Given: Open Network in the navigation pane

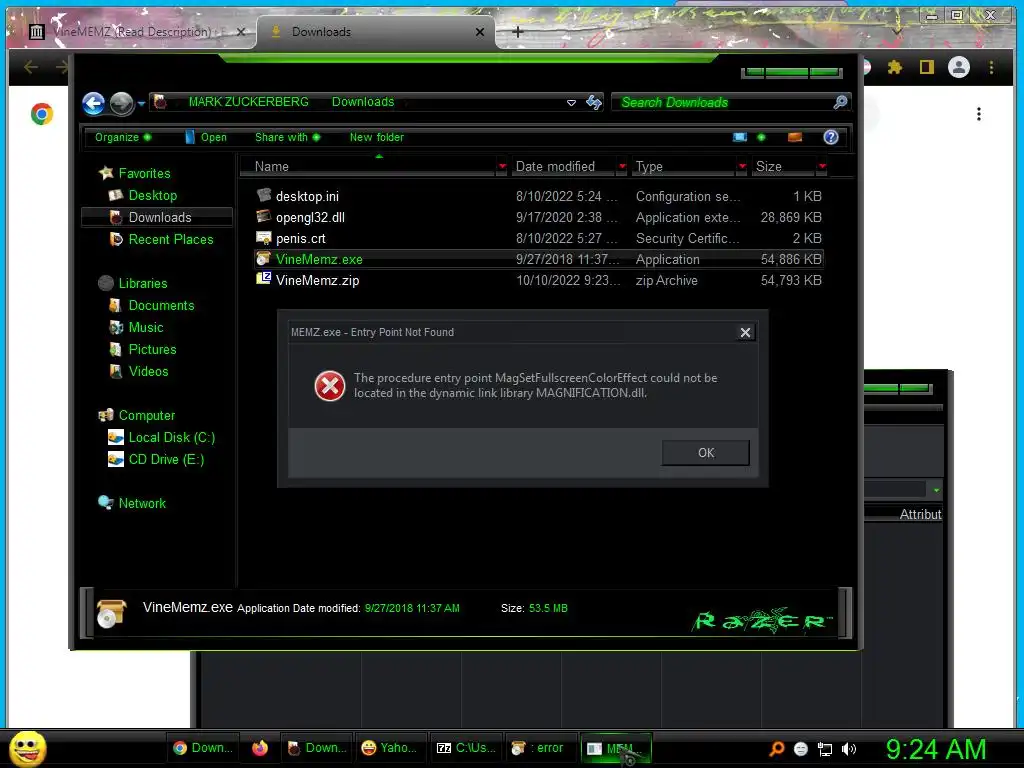Looking at the screenshot, I should click(x=142, y=503).
